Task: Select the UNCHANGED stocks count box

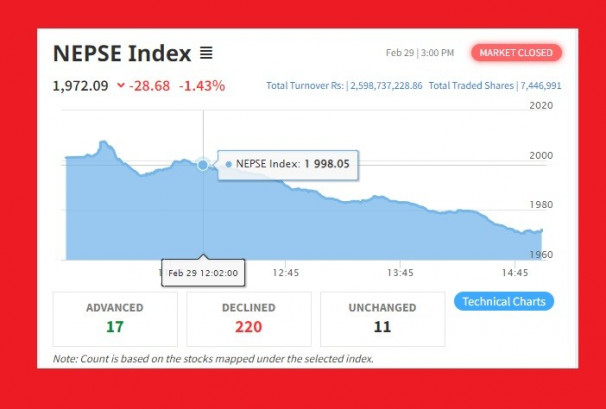Action: coord(382,318)
